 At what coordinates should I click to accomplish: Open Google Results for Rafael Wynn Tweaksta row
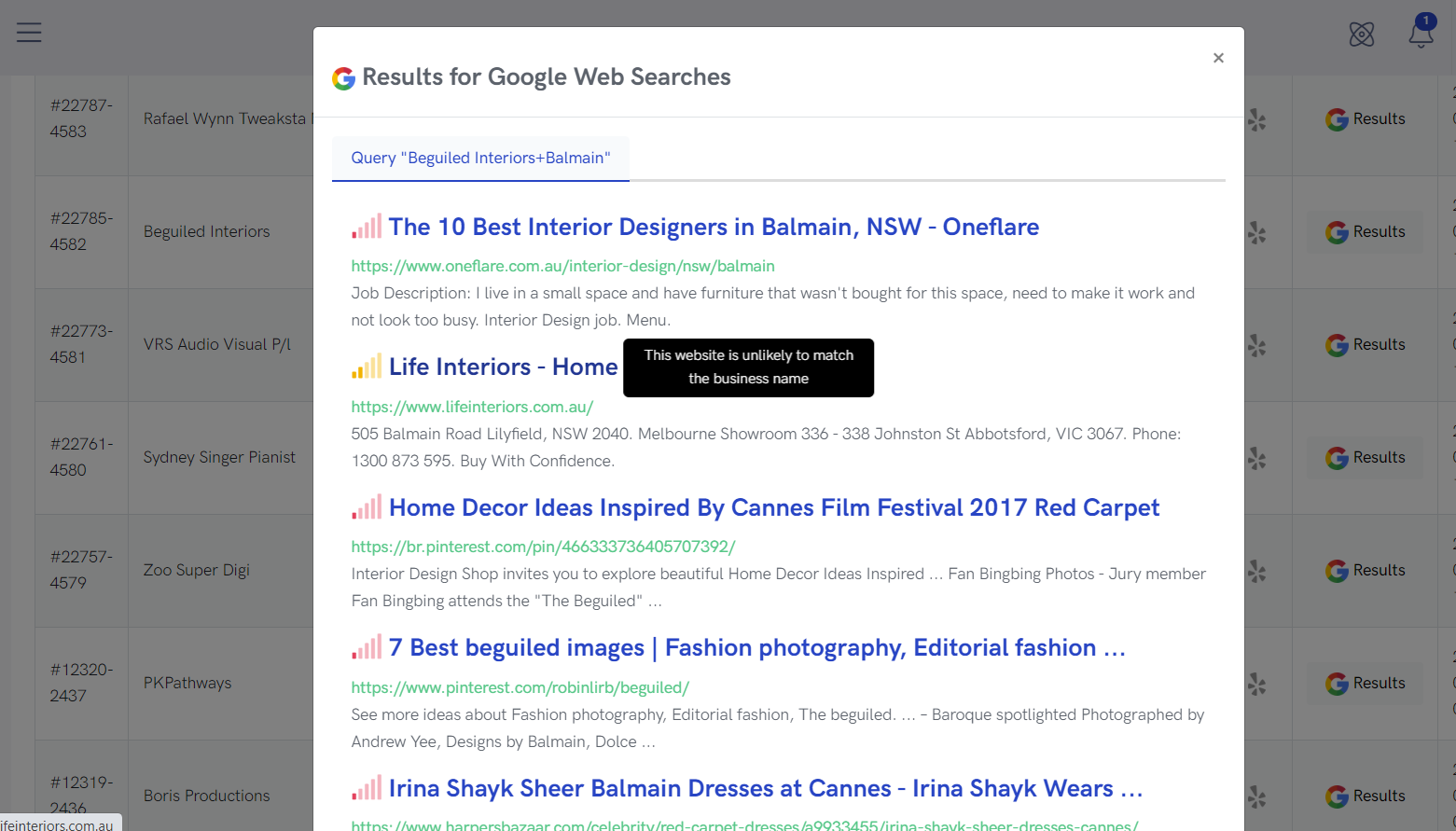click(1366, 119)
